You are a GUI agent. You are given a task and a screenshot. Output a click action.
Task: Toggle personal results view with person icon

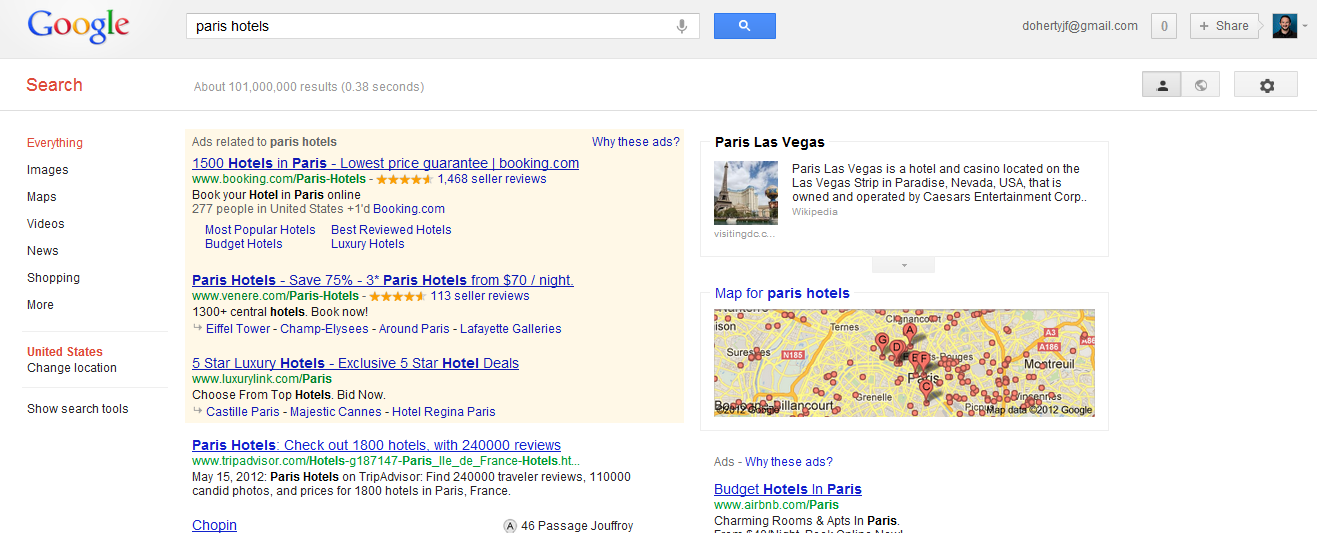click(1162, 85)
